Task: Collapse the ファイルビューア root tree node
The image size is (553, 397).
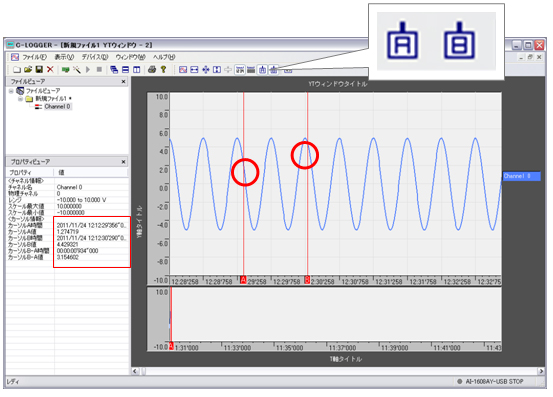Action: pos(11,91)
